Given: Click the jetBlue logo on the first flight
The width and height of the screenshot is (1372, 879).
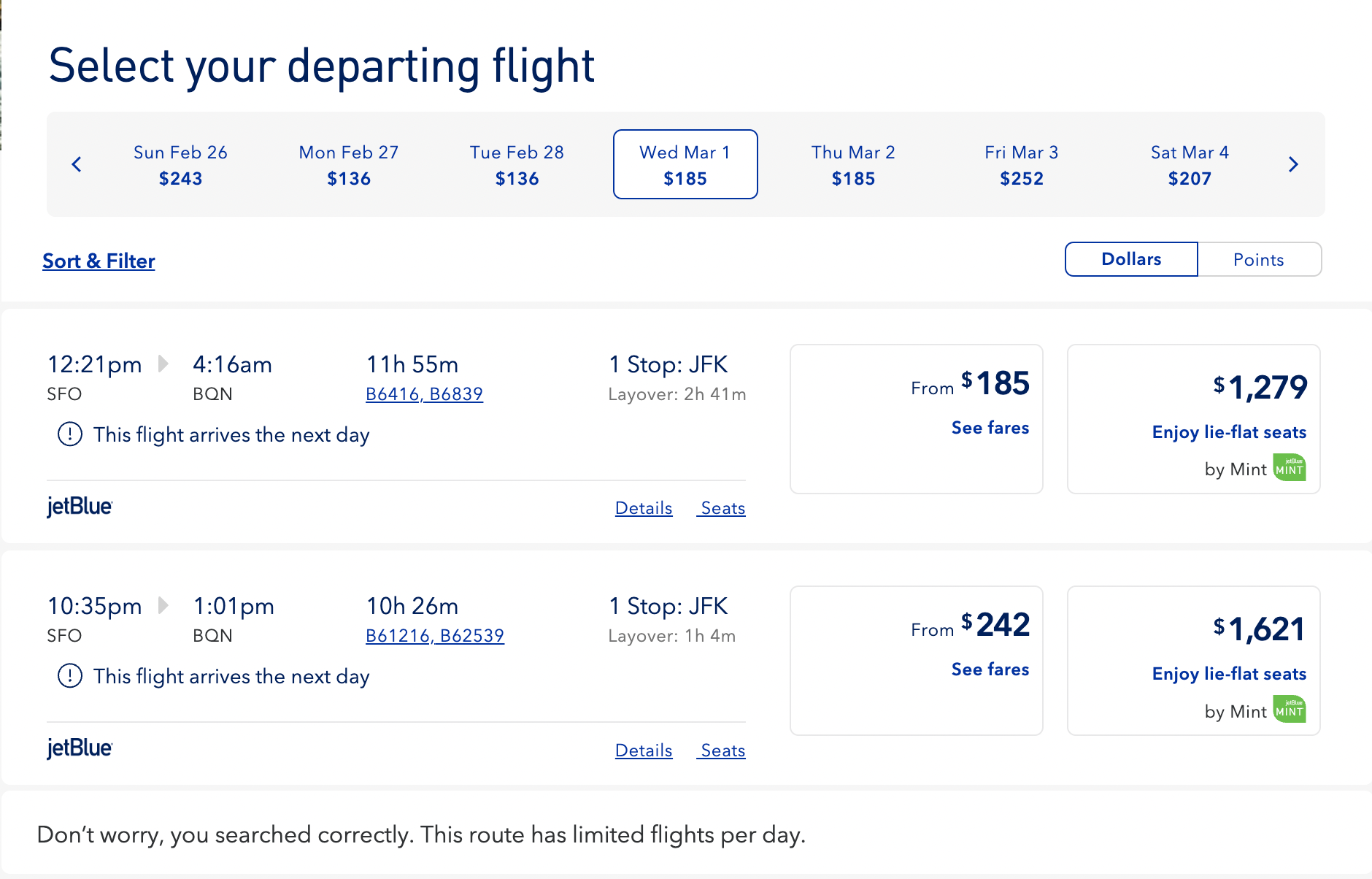Looking at the screenshot, I should (x=80, y=507).
